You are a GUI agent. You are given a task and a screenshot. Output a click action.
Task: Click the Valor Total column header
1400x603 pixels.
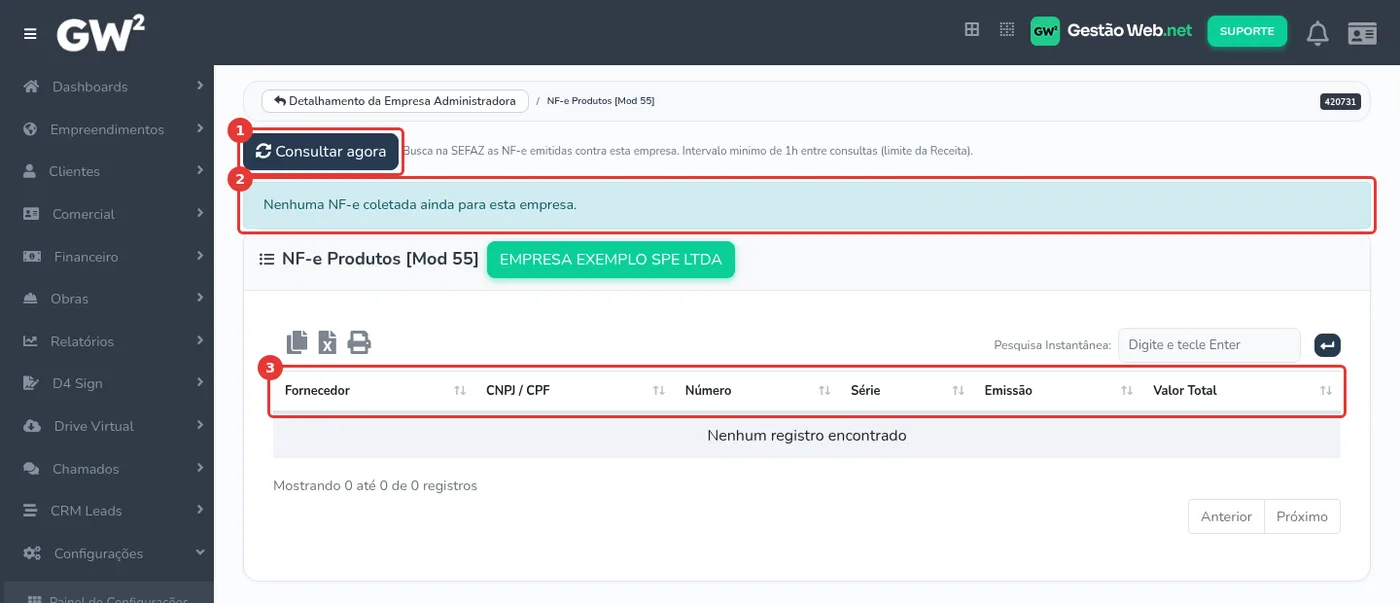click(1240, 391)
